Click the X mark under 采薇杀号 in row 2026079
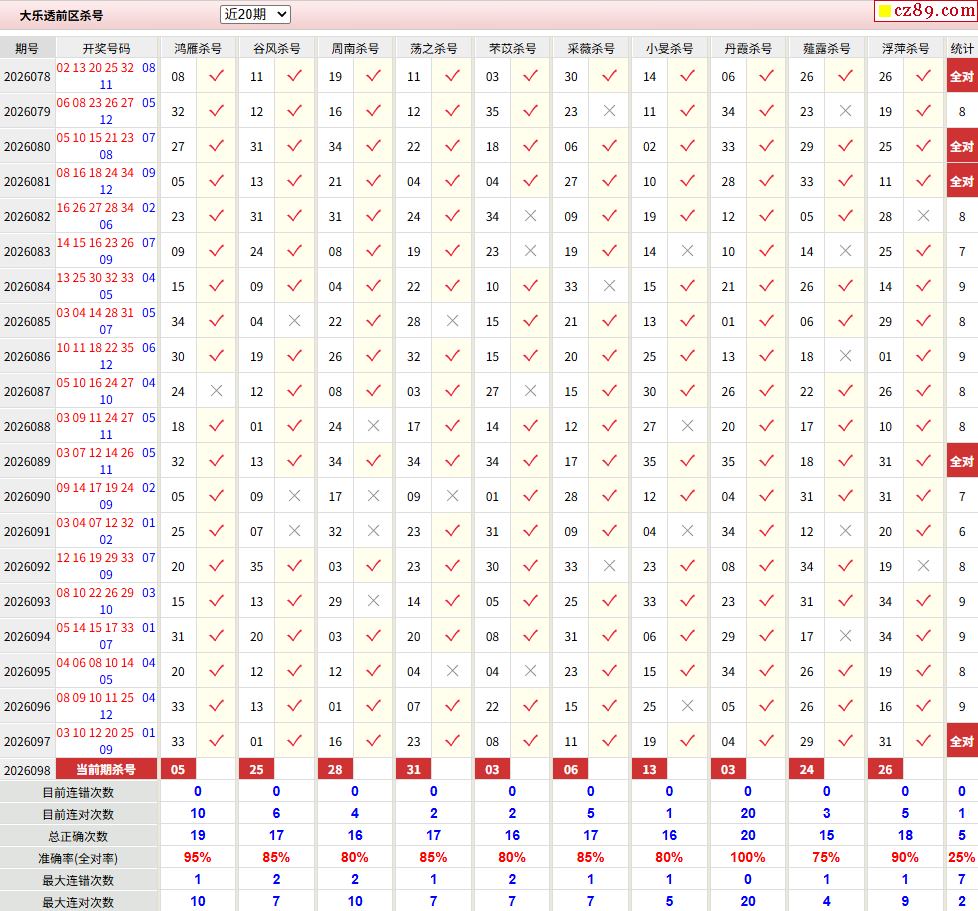978x911 pixels. point(609,111)
